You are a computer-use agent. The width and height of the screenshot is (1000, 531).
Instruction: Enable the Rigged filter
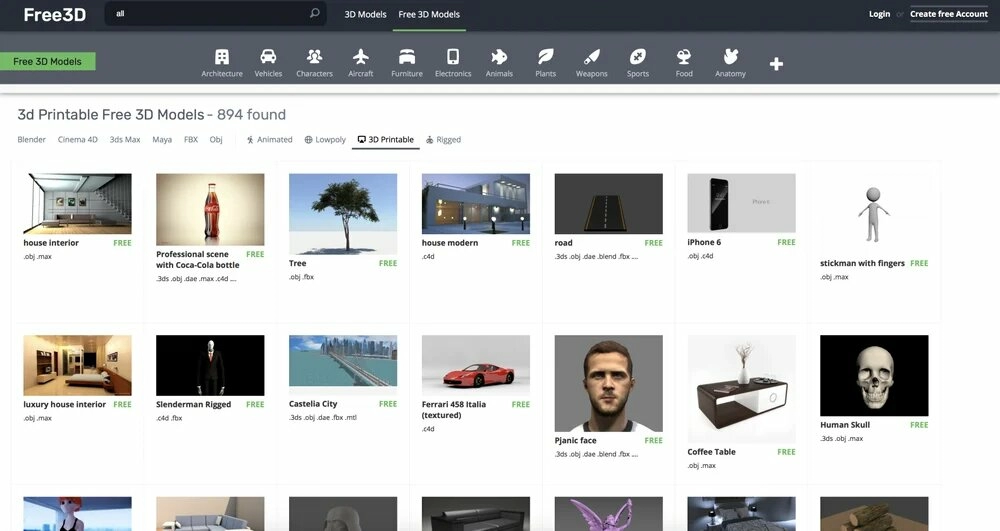point(443,140)
